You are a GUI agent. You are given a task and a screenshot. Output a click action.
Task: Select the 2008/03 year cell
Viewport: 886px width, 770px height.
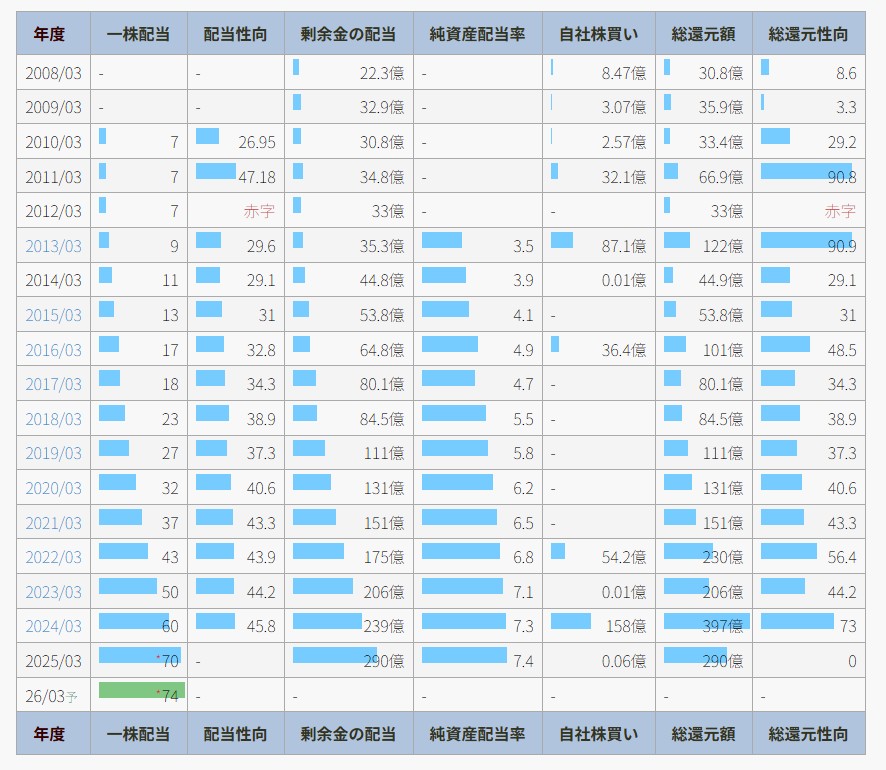click(x=54, y=73)
